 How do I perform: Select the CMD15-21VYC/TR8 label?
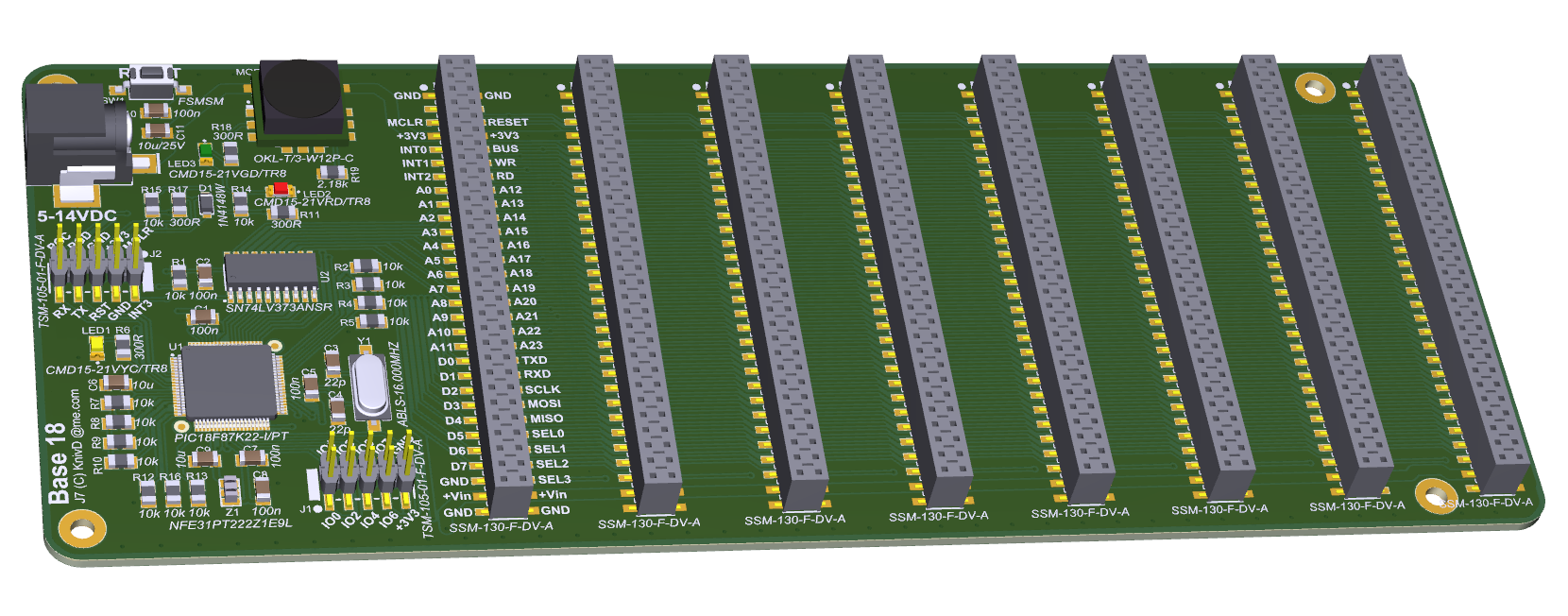tap(107, 369)
